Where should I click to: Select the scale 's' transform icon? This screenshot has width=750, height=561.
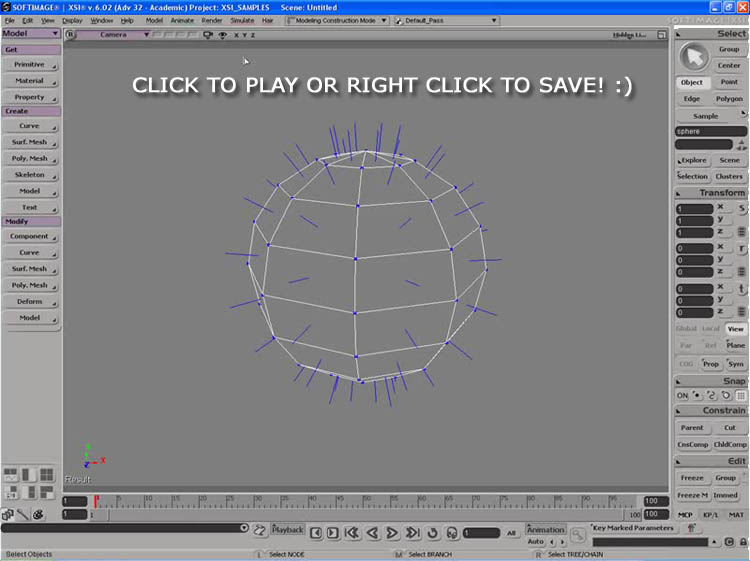pyautogui.click(x=741, y=207)
